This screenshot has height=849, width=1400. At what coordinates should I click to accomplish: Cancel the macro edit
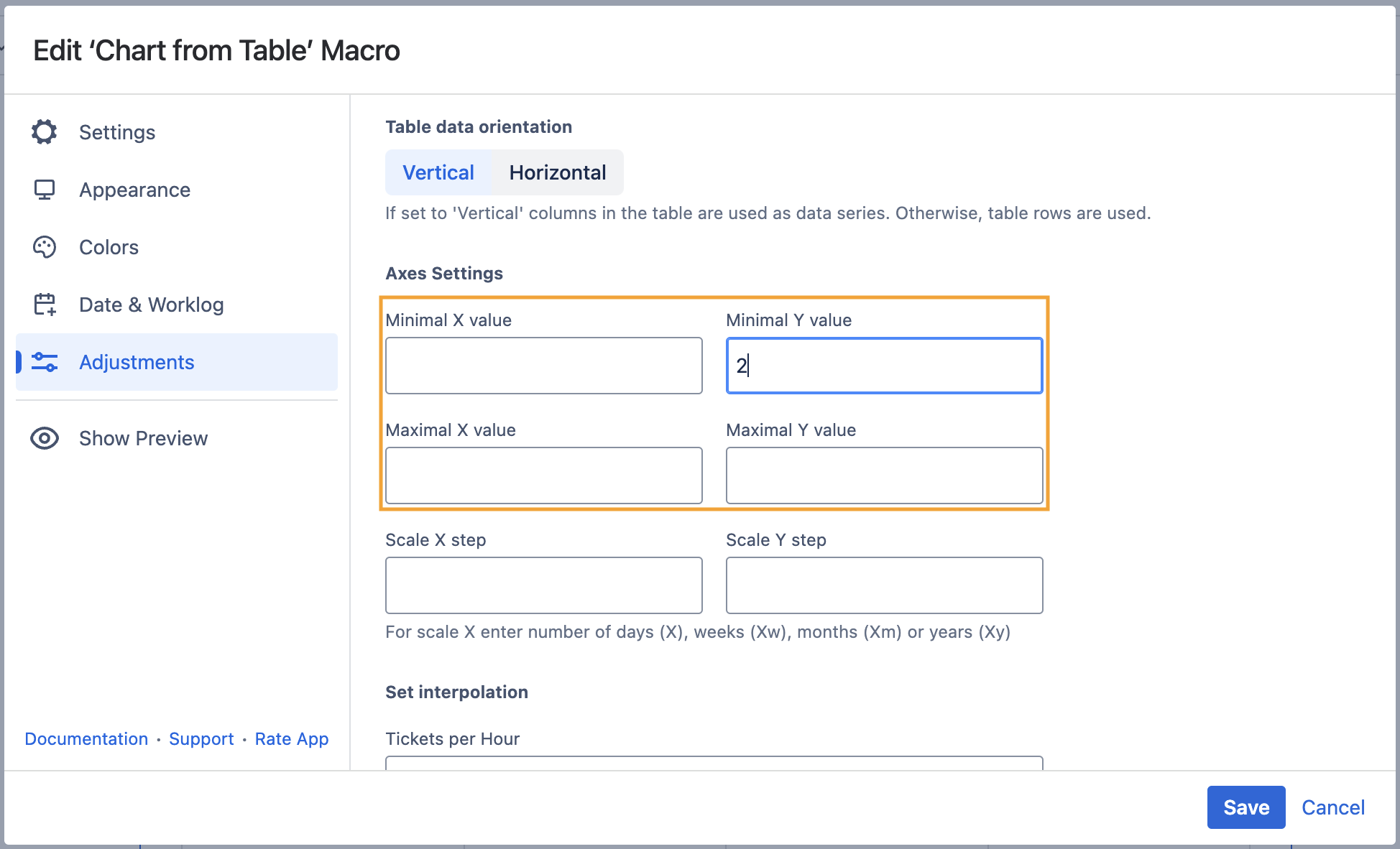pyautogui.click(x=1332, y=807)
